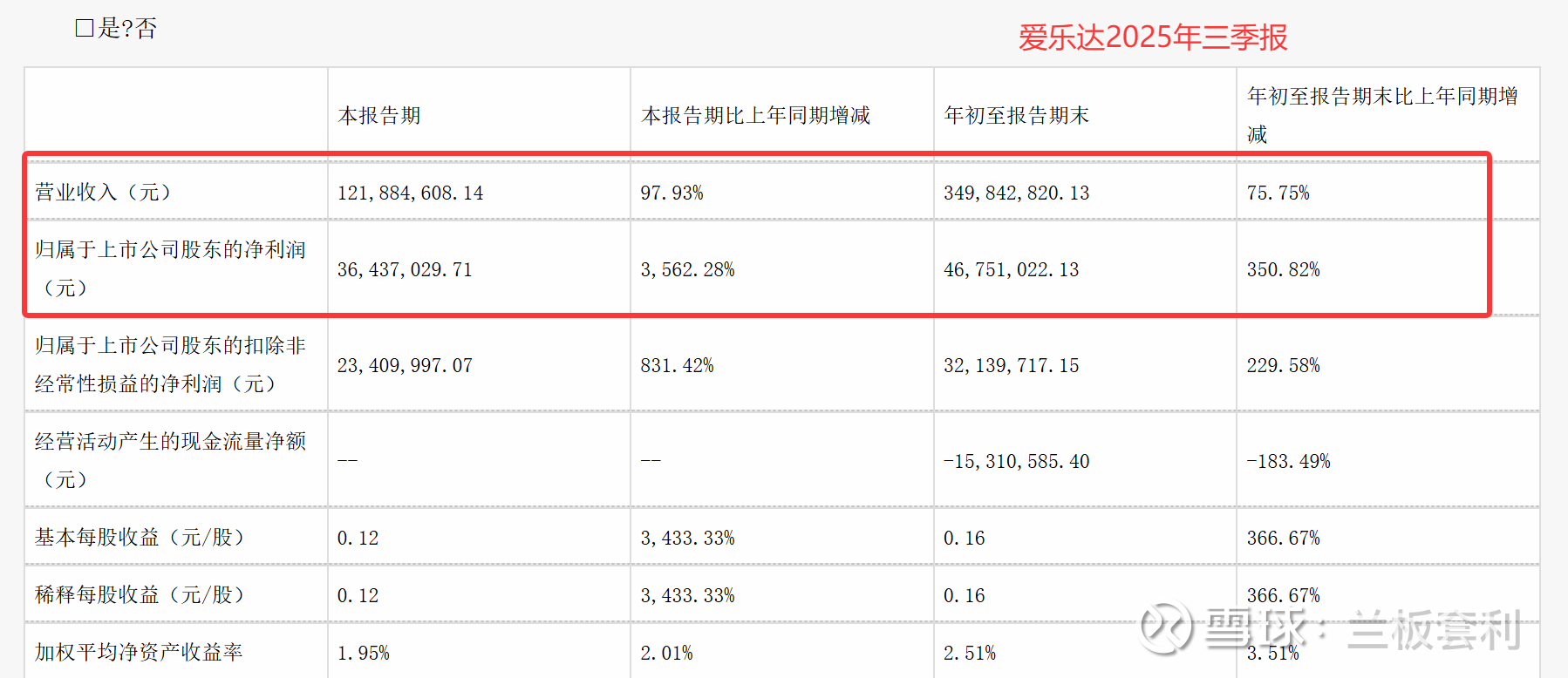Select the 本报告期 column header

click(379, 116)
